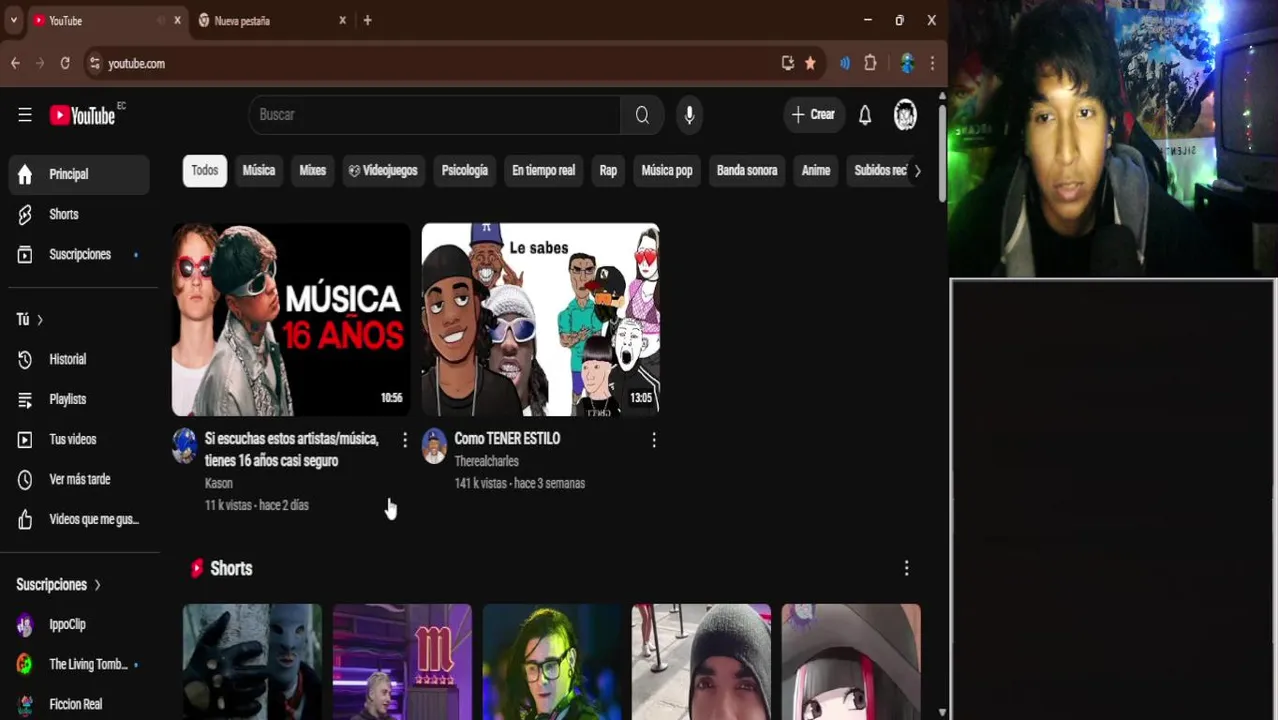Open the Short with glasses man

point(552,661)
